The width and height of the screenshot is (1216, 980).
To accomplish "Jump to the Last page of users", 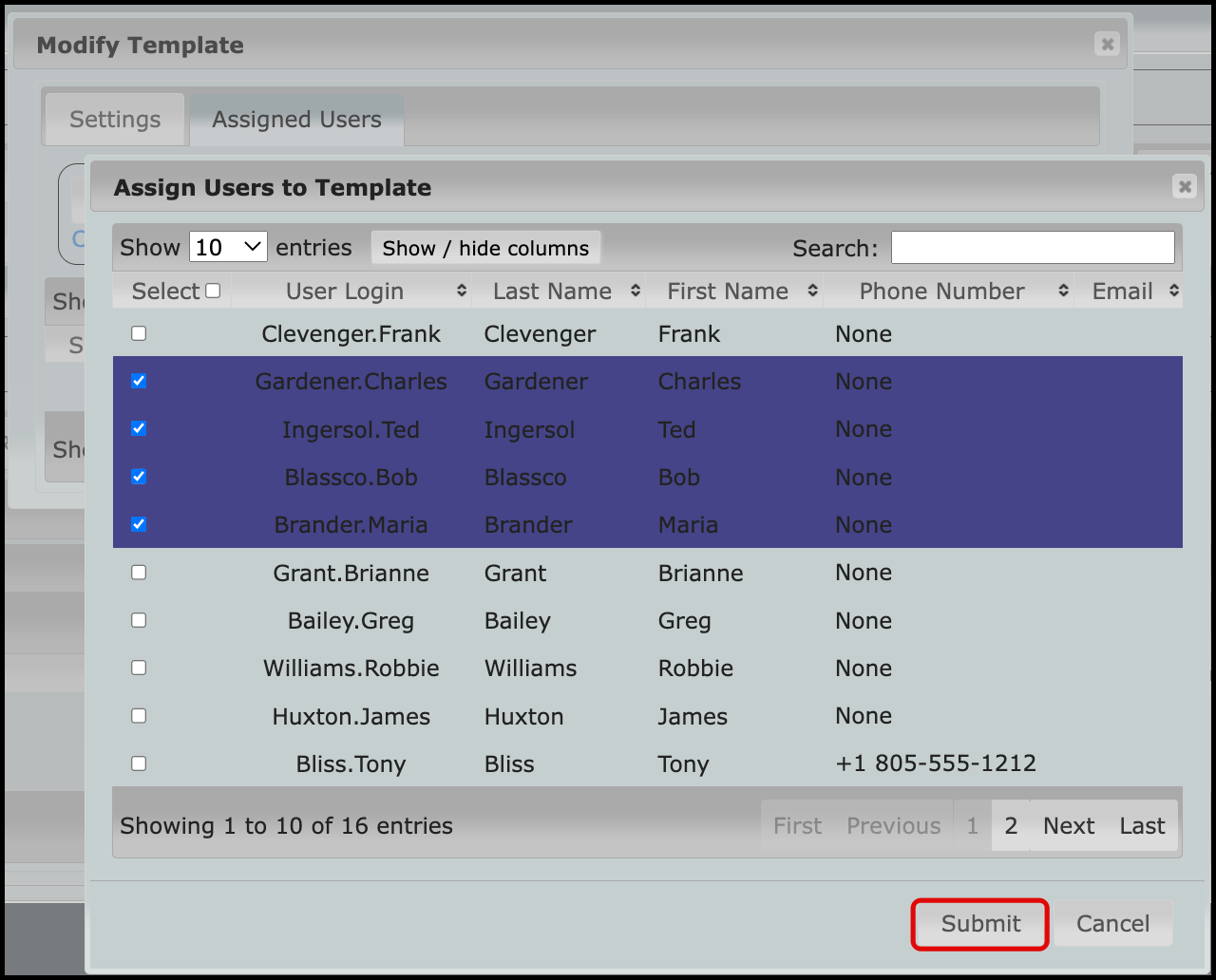I will 1142,826.
